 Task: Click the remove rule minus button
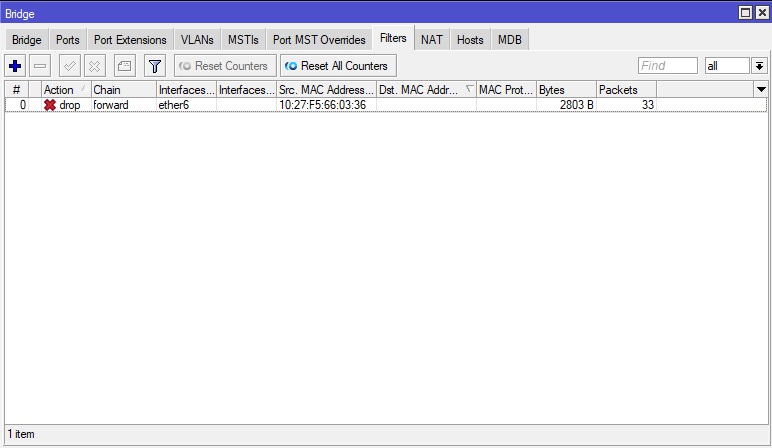(40, 66)
